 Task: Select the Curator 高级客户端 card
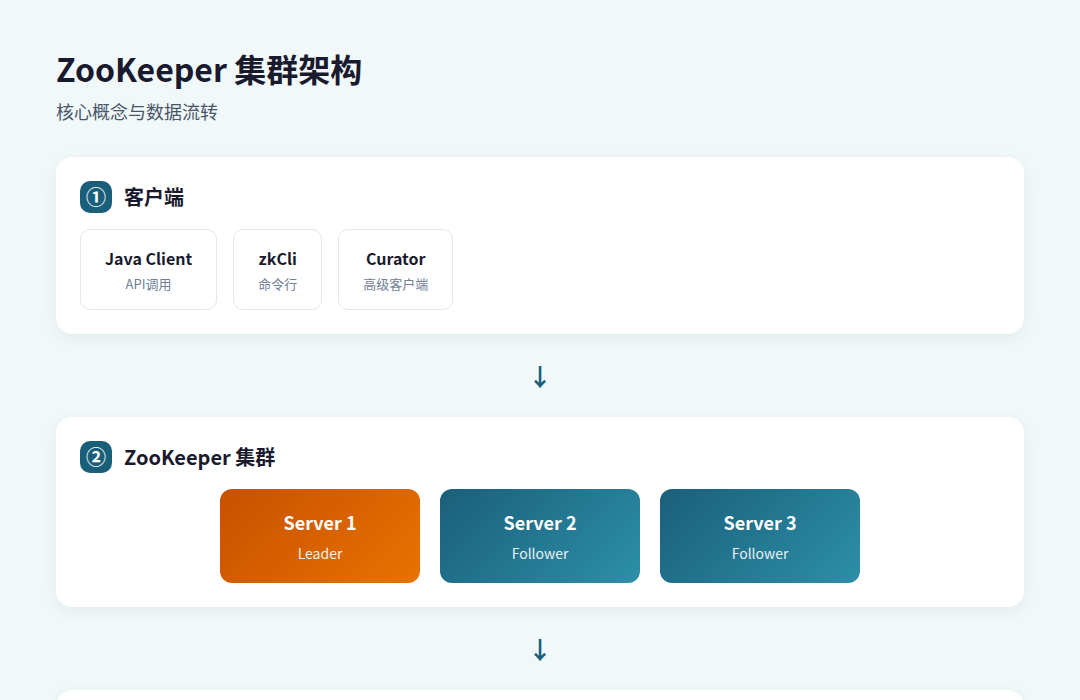395,269
